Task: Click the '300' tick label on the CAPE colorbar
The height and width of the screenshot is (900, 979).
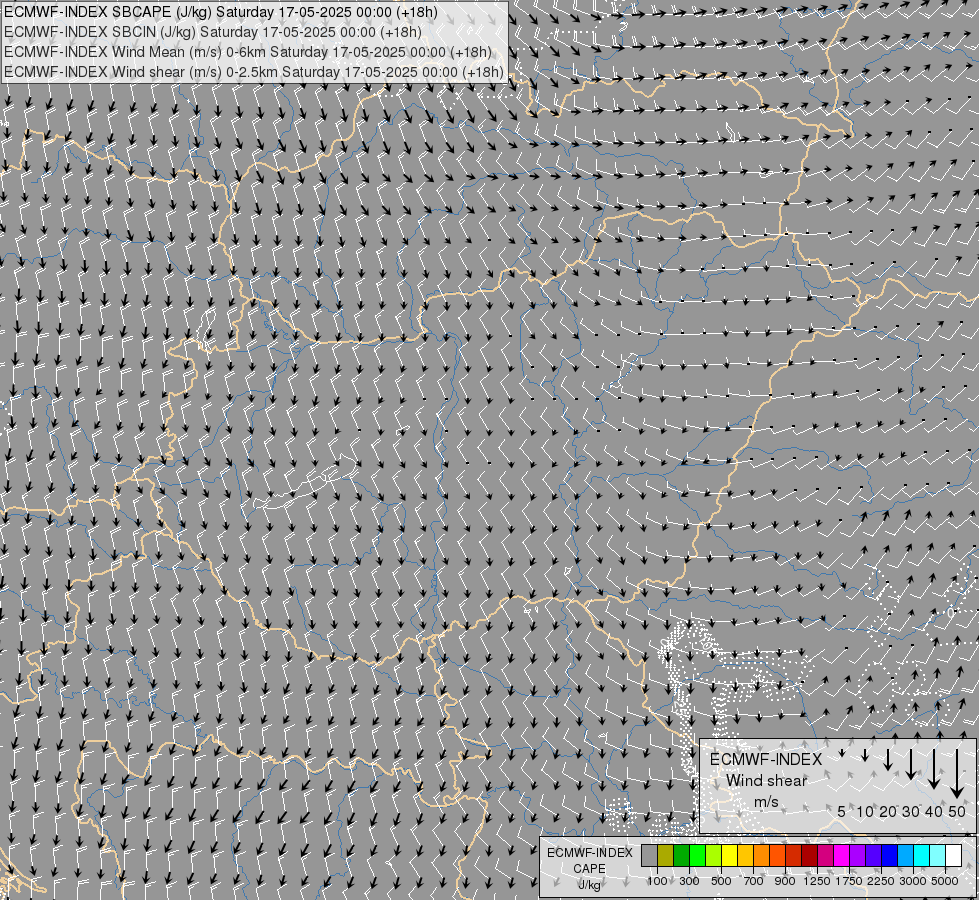Action: point(689,881)
